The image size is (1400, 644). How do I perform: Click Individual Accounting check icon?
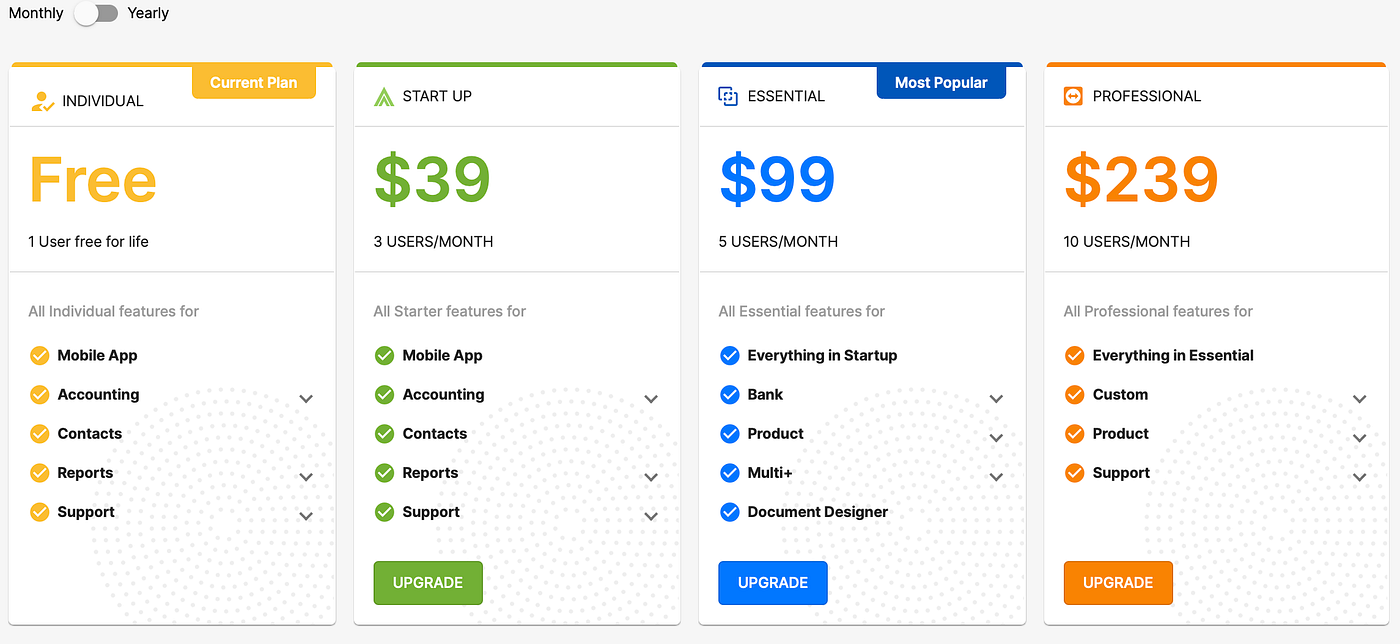click(40, 394)
